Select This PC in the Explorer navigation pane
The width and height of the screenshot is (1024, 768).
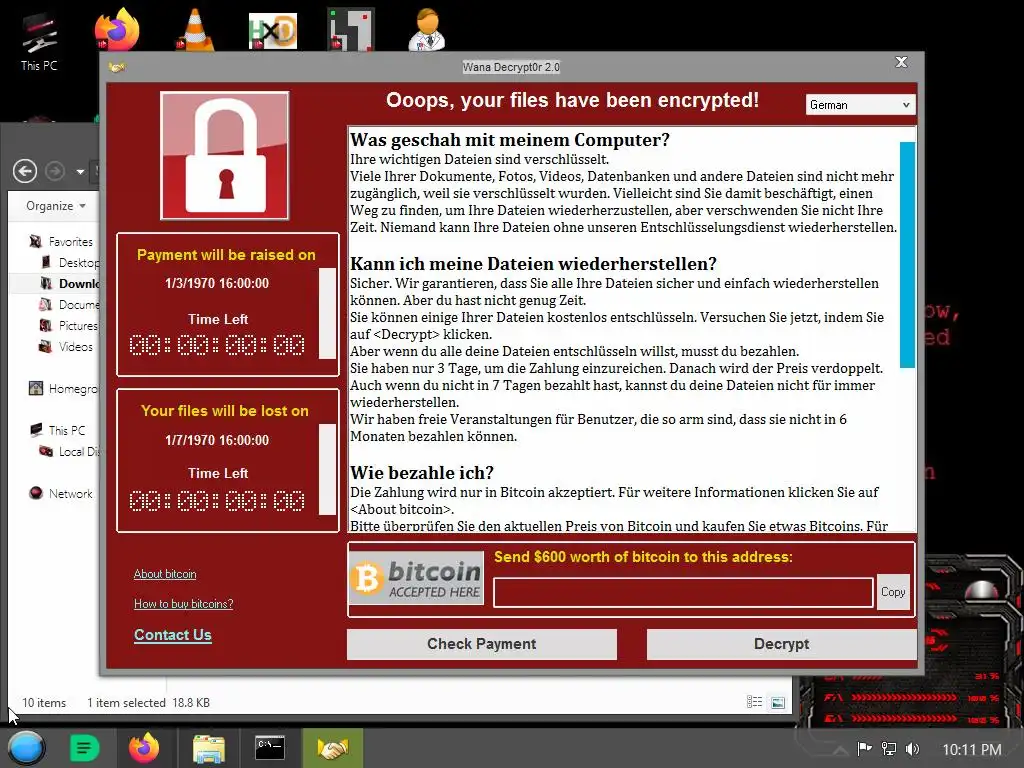(57, 430)
